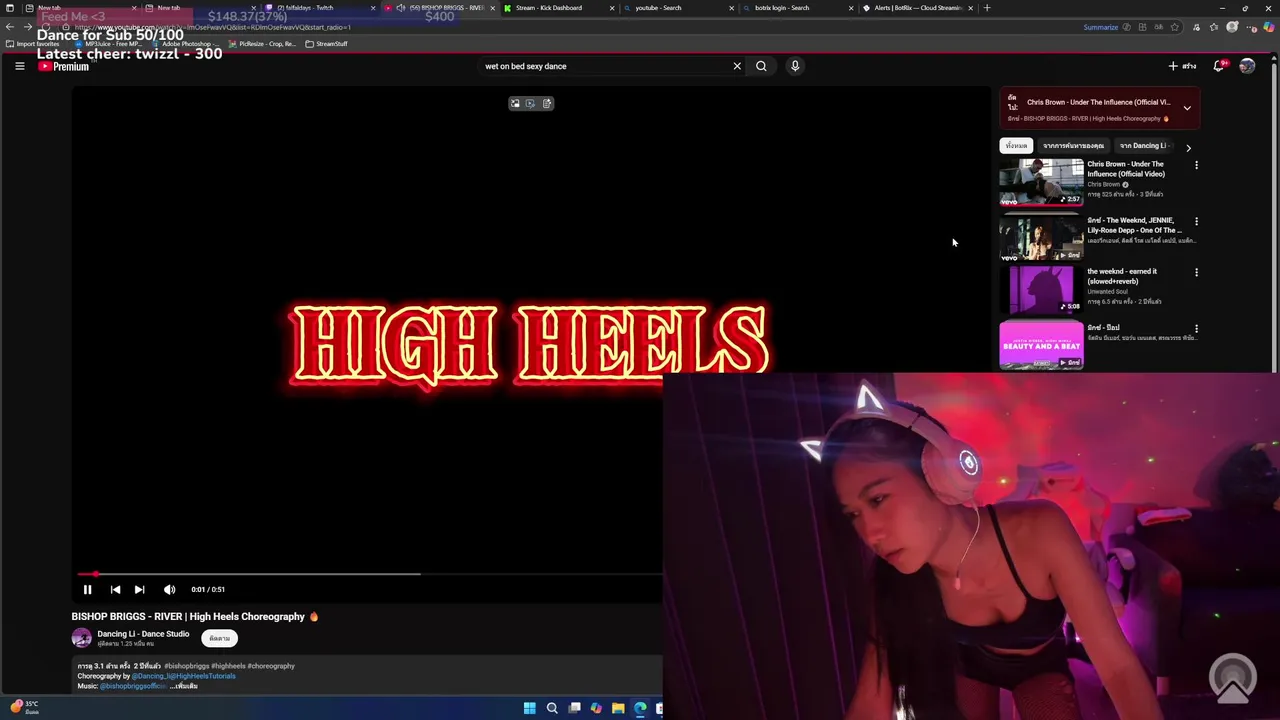1280x720 pixels.
Task: Click Summarize in the address bar
Action: [x=1100, y=27]
